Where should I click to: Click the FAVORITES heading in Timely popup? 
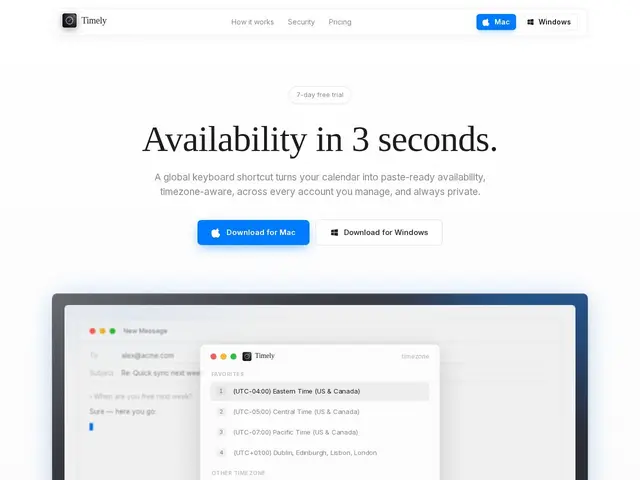coord(228,374)
